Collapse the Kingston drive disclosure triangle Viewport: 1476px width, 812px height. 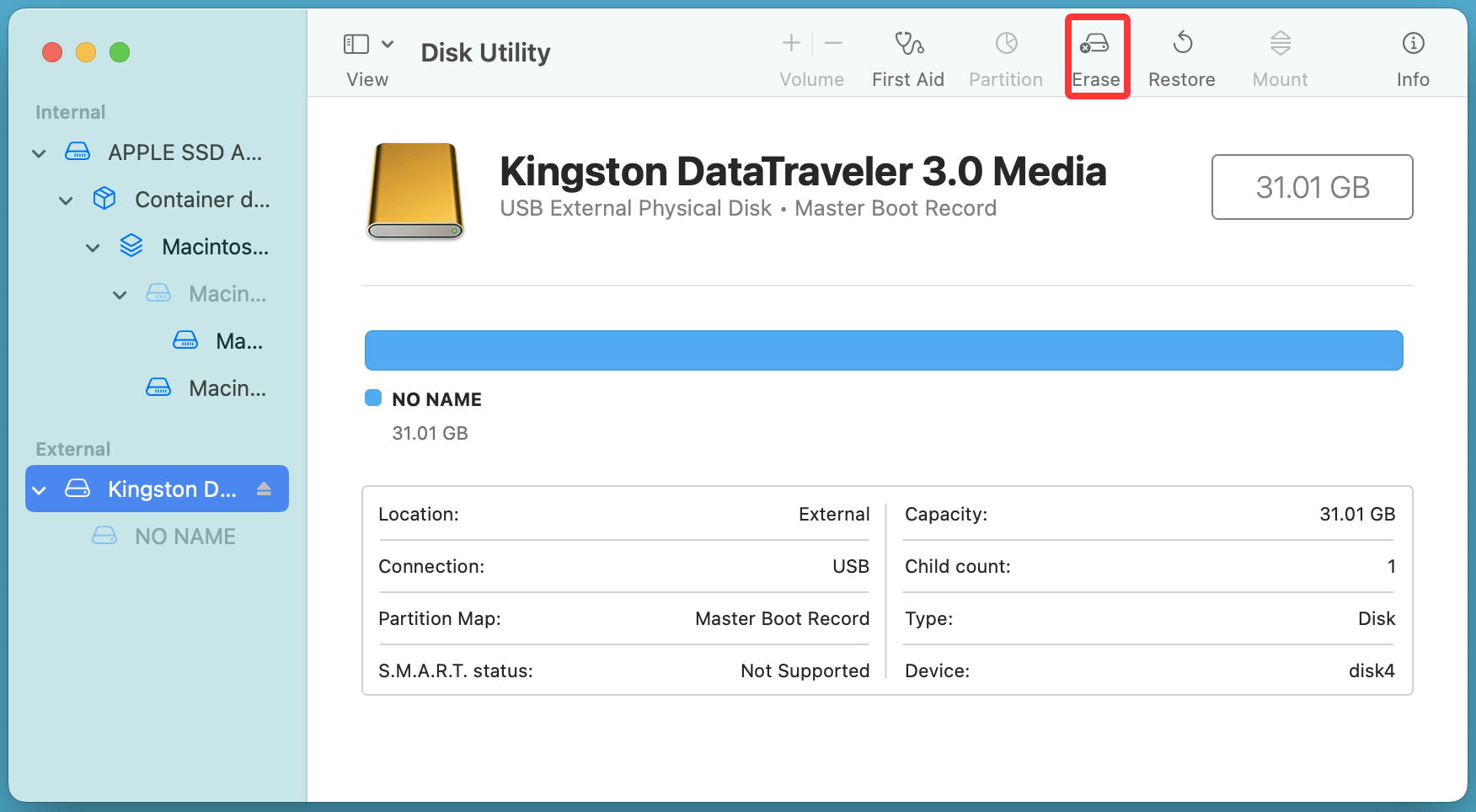pyautogui.click(x=39, y=489)
